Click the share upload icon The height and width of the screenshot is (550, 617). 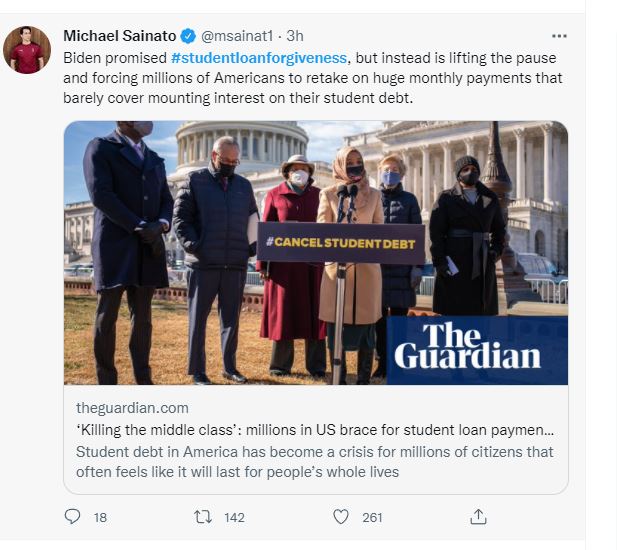pyautogui.click(x=478, y=517)
